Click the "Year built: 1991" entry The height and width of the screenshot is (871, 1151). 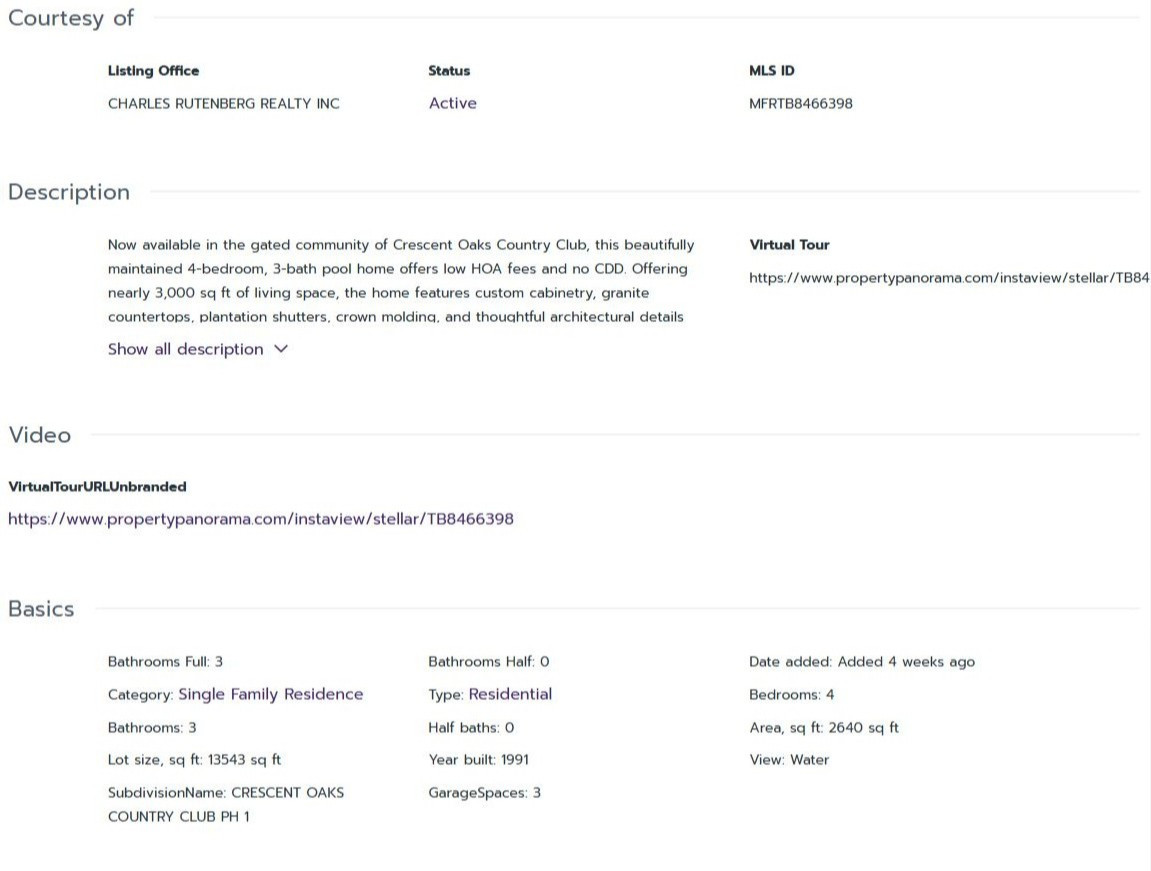click(x=478, y=760)
